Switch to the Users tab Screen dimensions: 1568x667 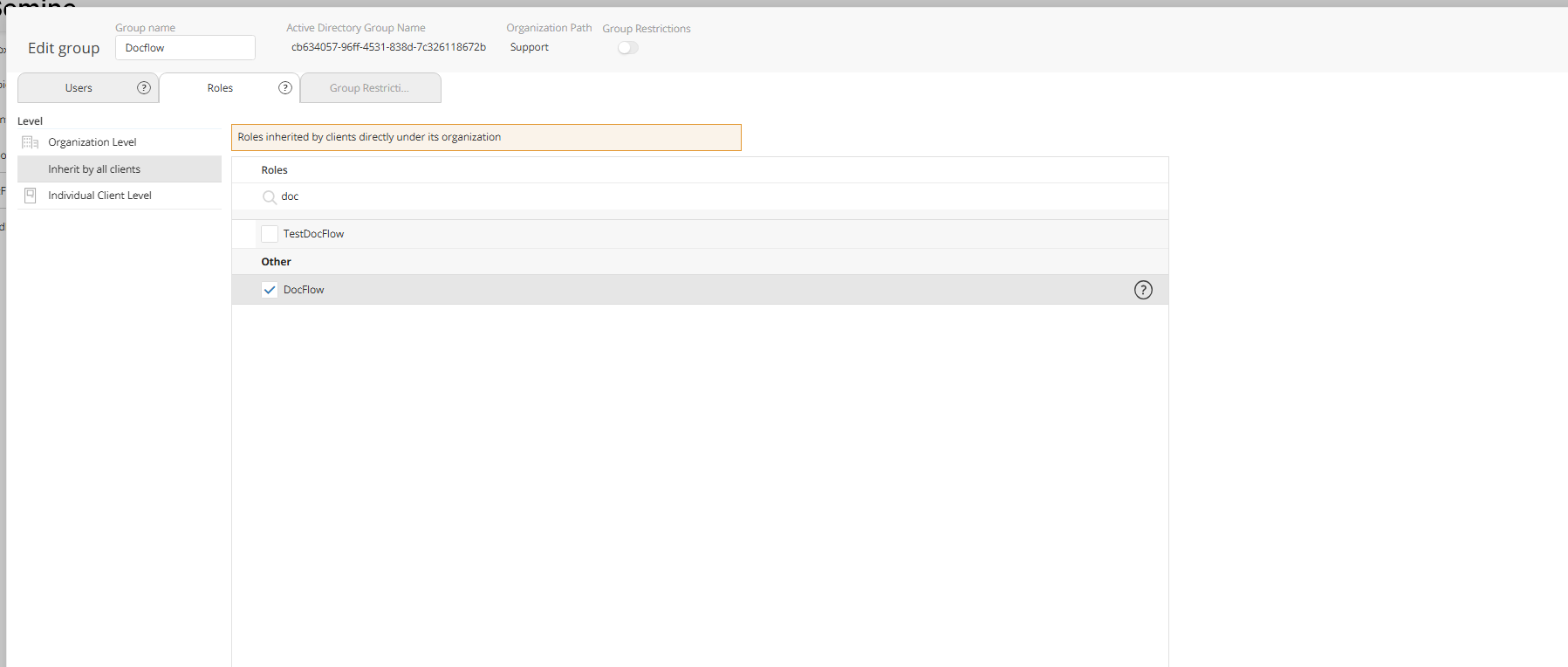(x=79, y=88)
